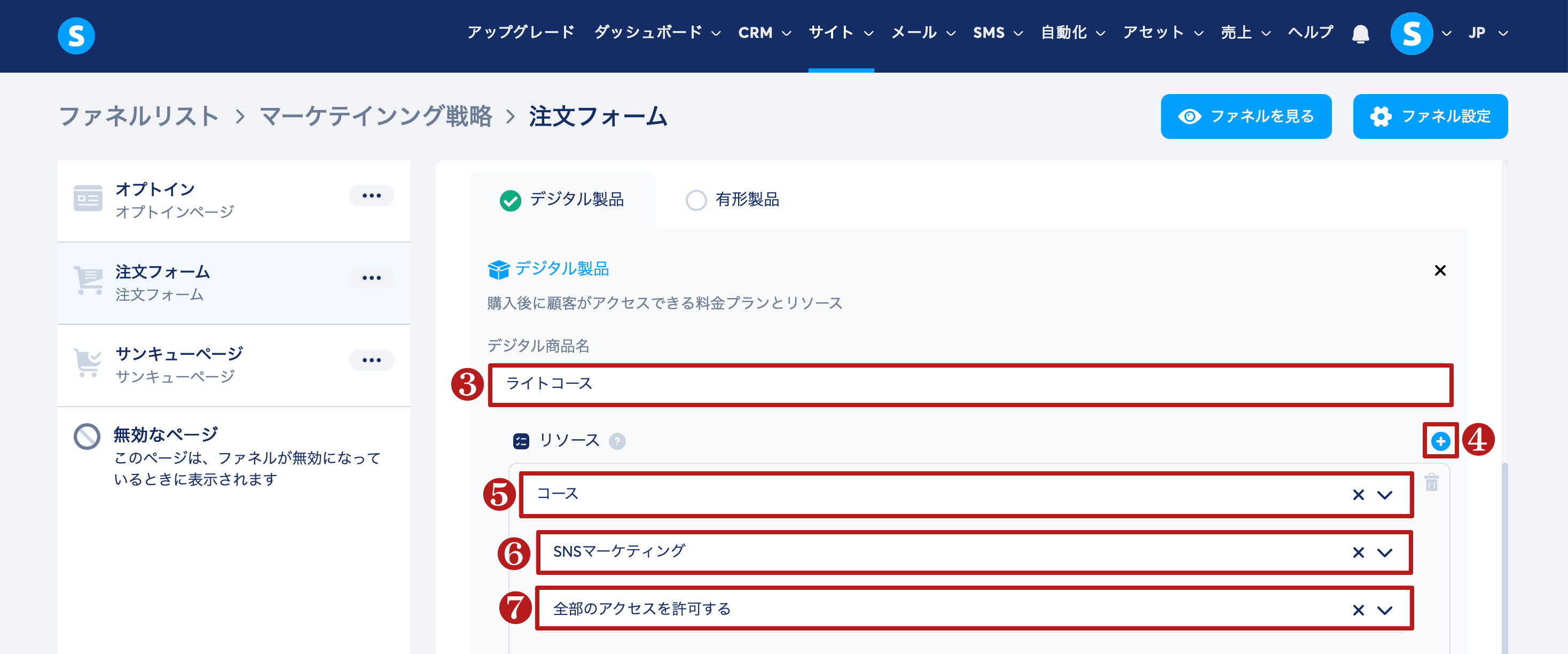Add a resource with the plus icon
The height and width of the screenshot is (654, 1568).
click(x=1440, y=441)
